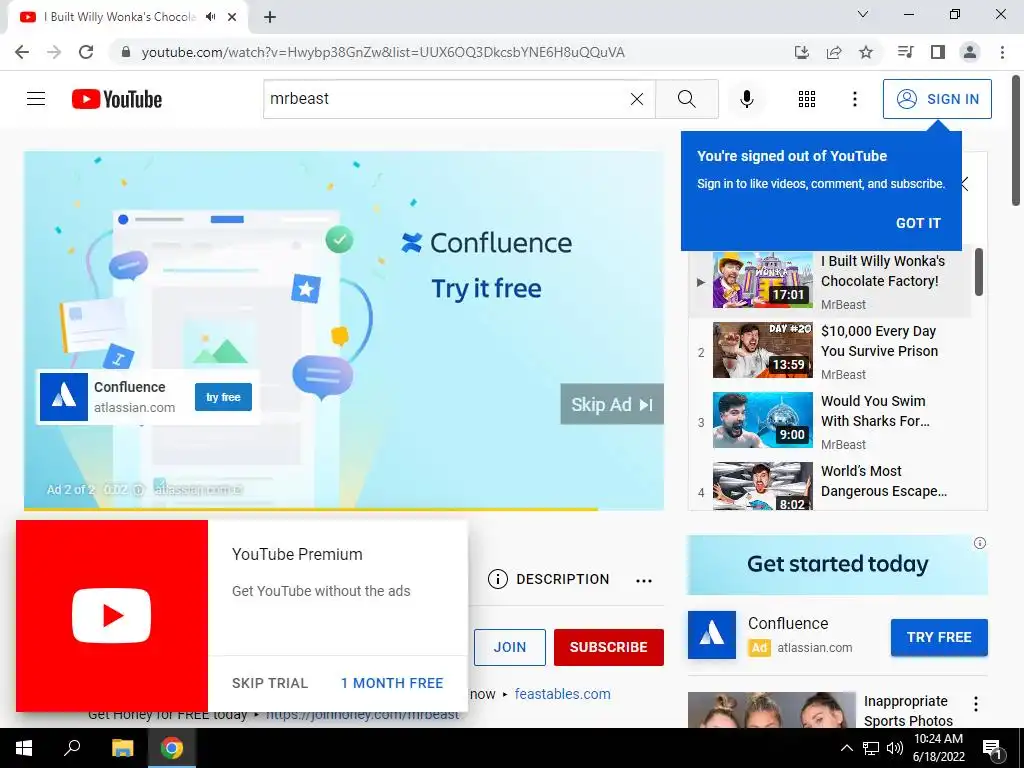This screenshot has width=1024, height=768.
Task: Click the JOIN channel button
Action: click(509, 647)
